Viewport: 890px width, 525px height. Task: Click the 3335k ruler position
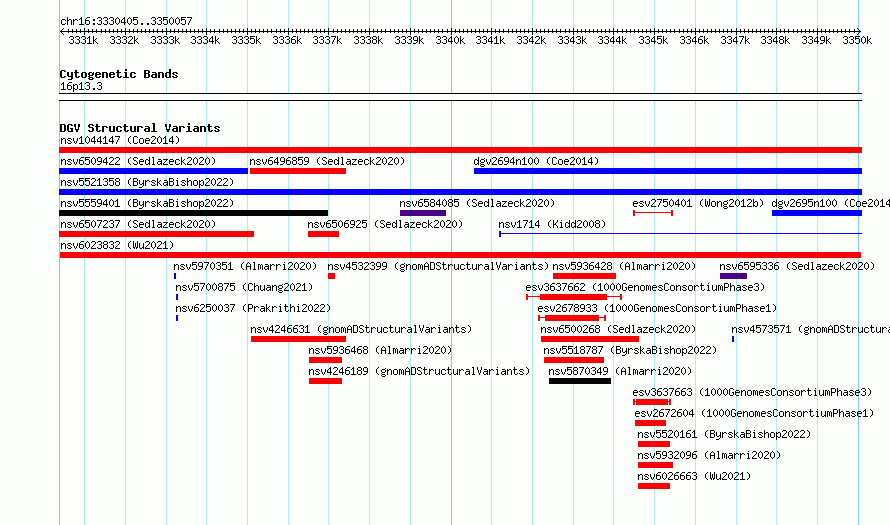click(246, 40)
